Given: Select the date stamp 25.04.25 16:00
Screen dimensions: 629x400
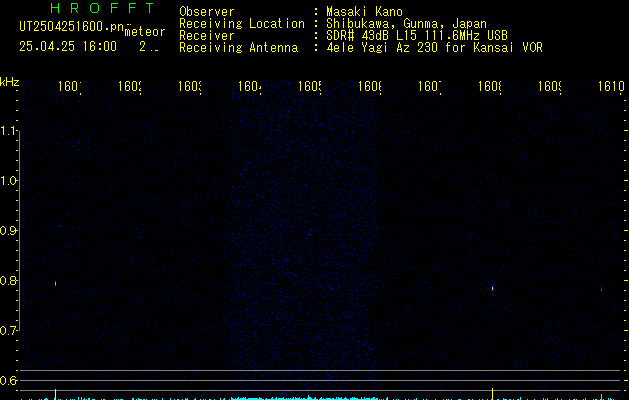Looking at the screenshot, I should [68, 46].
